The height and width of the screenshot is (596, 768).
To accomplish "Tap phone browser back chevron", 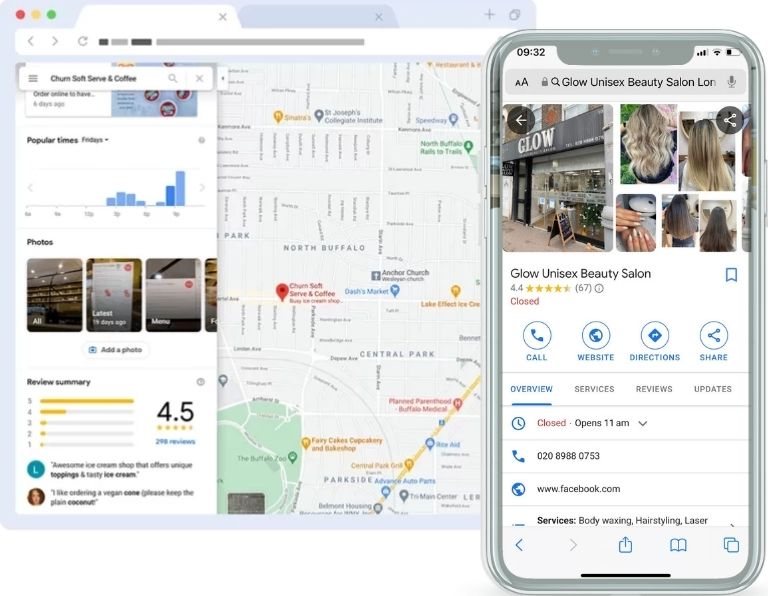I will pos(520,545).
